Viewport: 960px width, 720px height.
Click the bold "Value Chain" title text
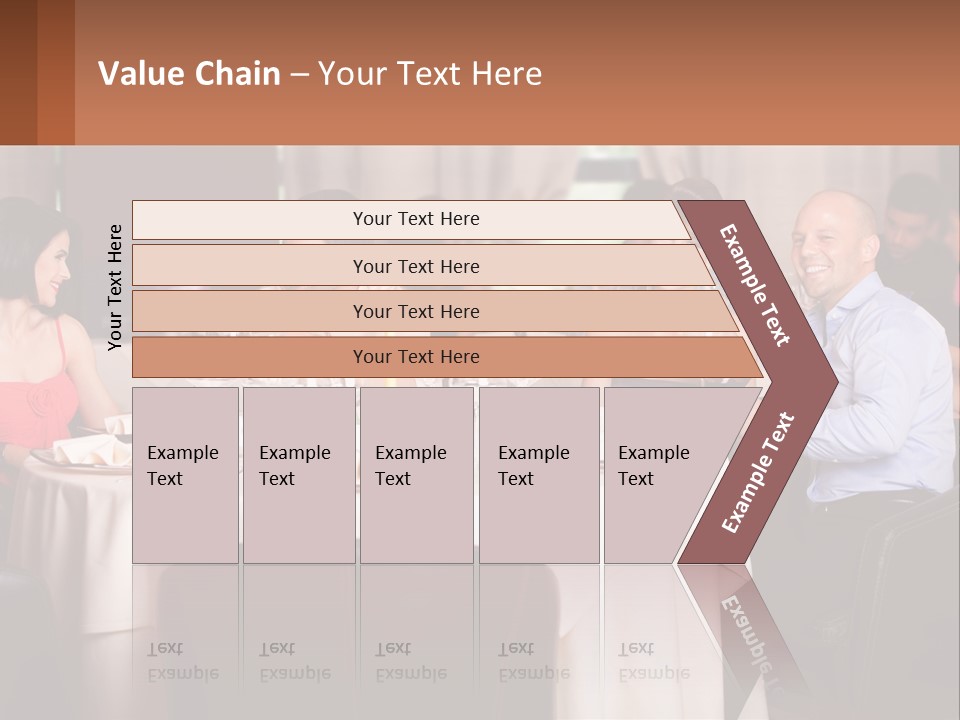(189, 74)
